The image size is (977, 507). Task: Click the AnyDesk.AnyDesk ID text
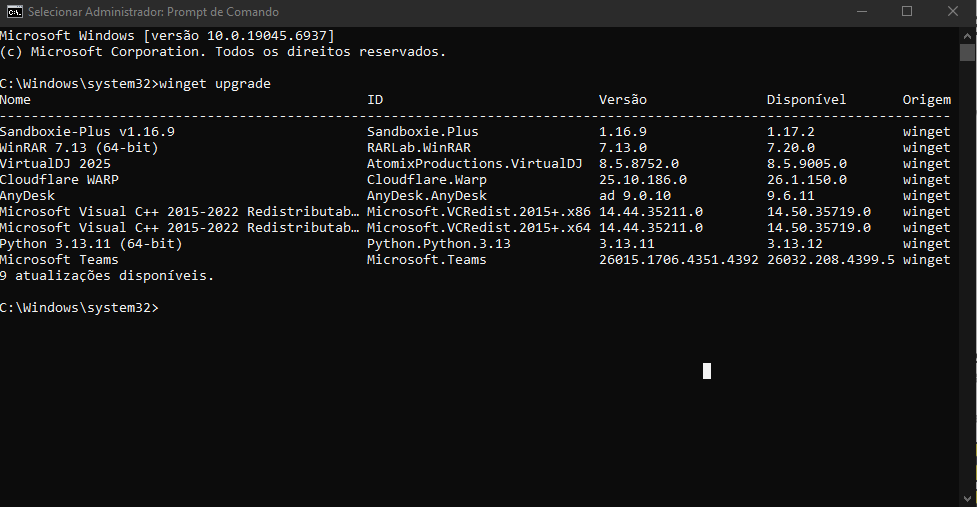click(427, 196)
